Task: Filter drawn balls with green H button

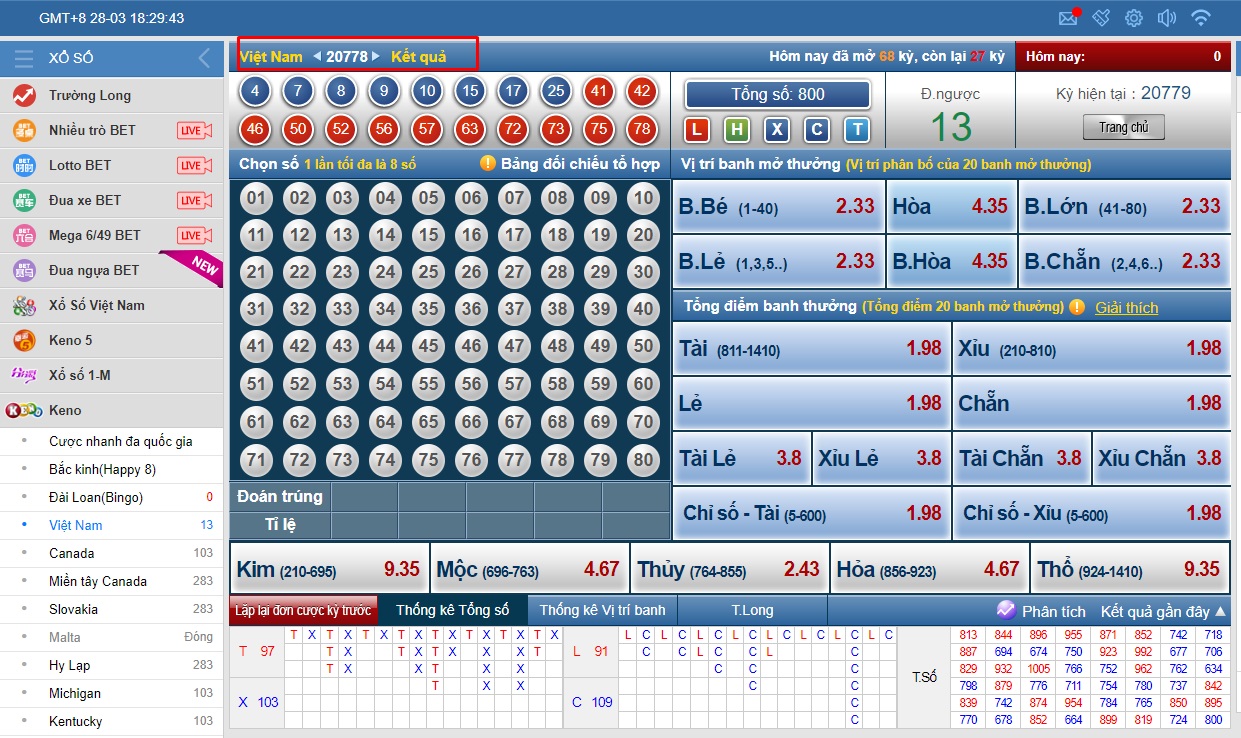Action: pyautogui.click(x=737, y=129)
